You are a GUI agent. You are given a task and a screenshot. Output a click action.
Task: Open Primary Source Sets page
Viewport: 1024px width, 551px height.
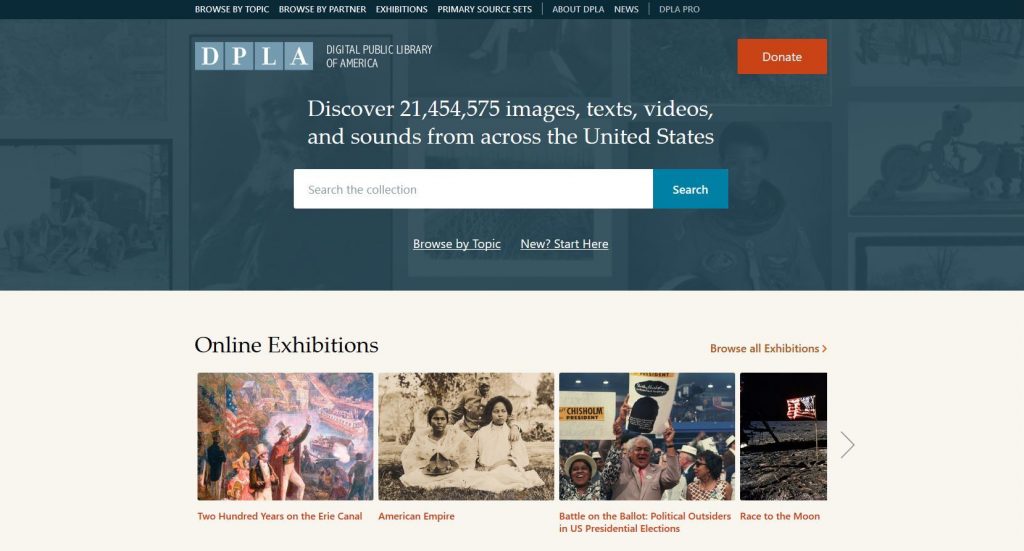[x=485, y=9]
